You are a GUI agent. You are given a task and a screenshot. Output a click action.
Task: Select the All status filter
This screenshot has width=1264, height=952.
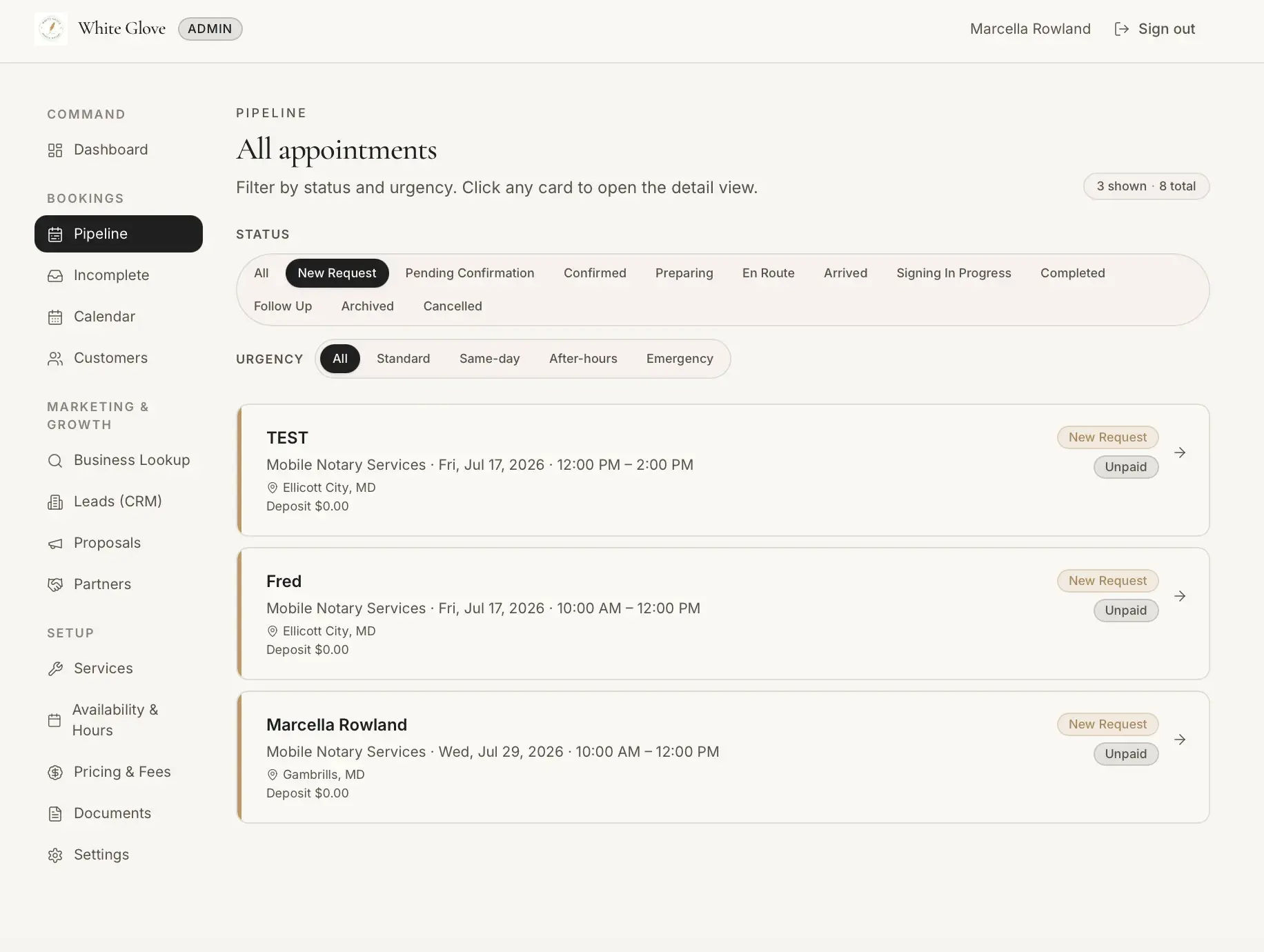point(261,273)
